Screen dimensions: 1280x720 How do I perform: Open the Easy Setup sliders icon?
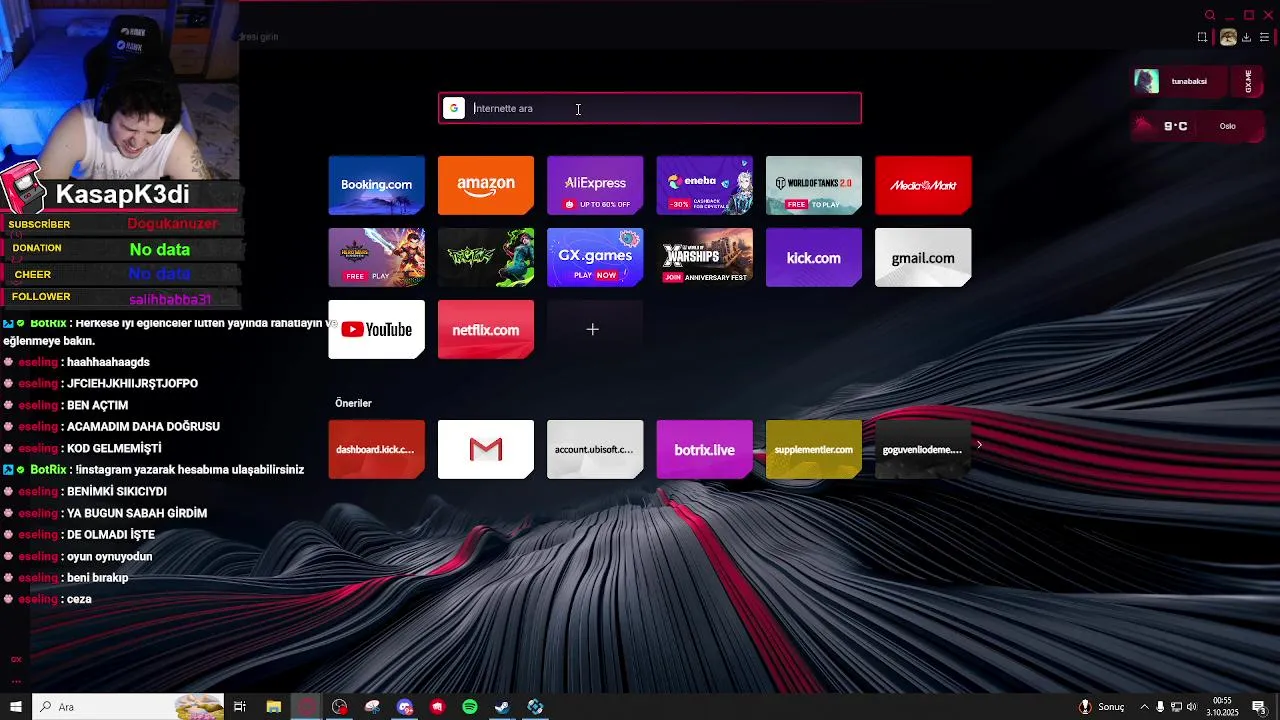pyautogui.click(x=1264, y=37)
